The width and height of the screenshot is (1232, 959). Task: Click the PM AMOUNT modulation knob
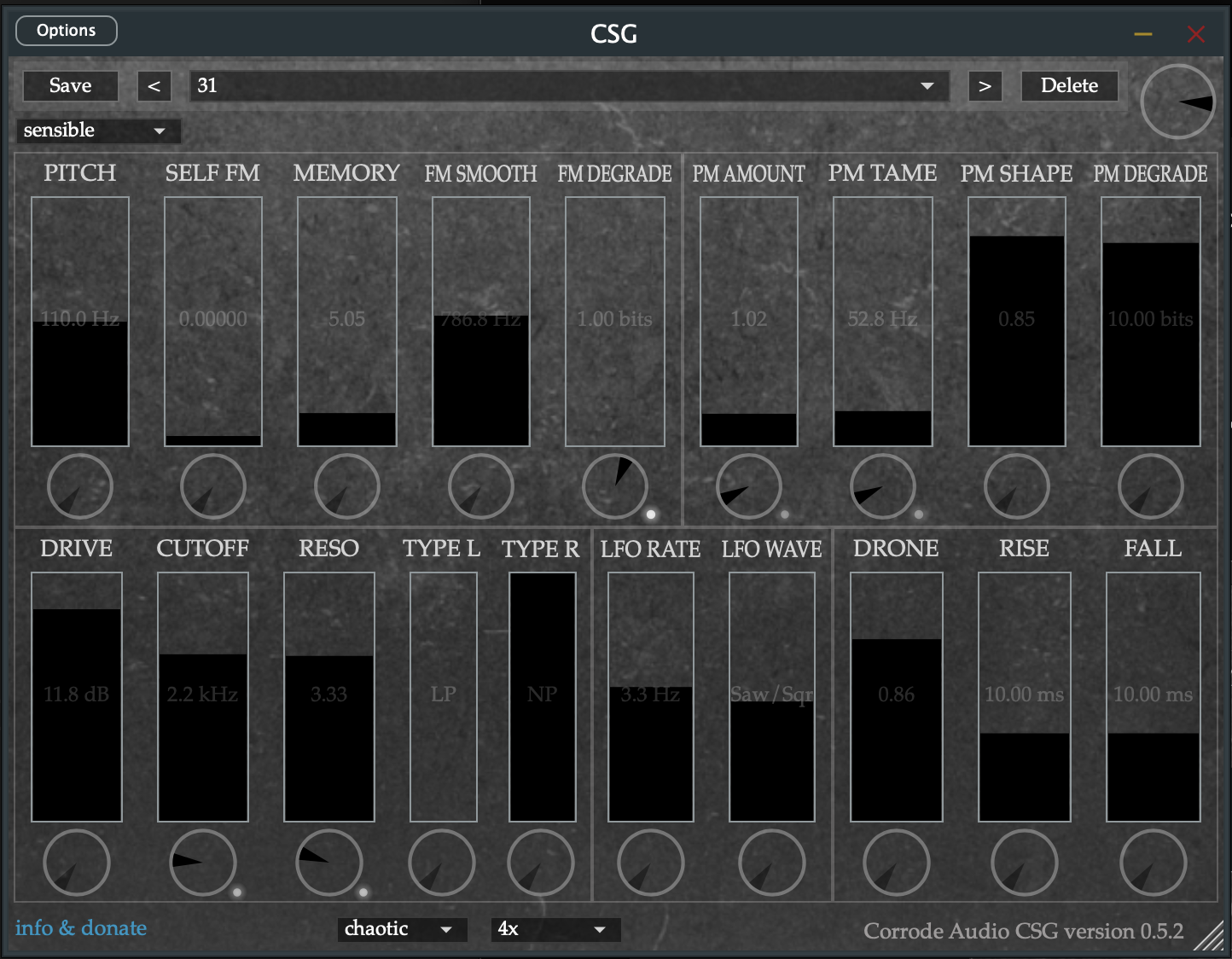[748, 486]
